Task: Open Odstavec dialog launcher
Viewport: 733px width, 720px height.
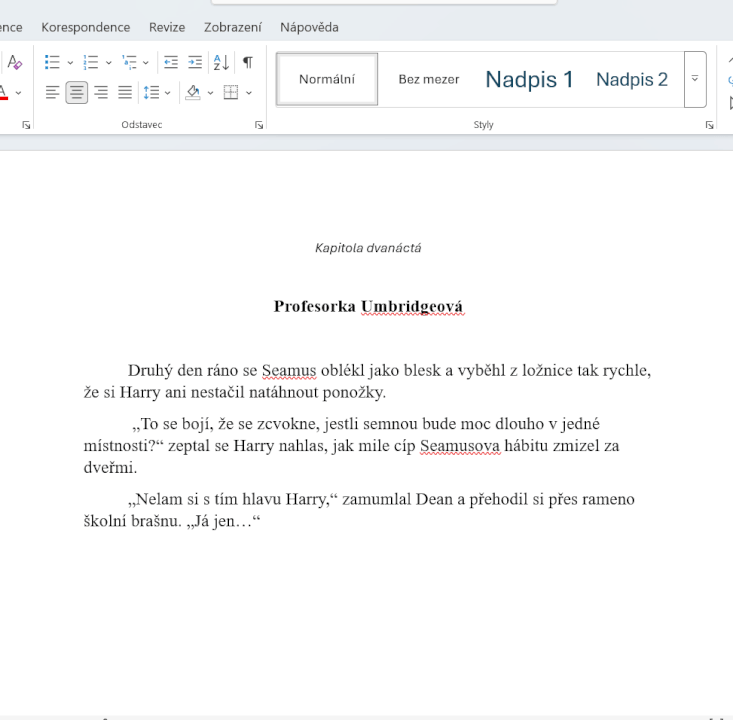Action: point(259,125)
